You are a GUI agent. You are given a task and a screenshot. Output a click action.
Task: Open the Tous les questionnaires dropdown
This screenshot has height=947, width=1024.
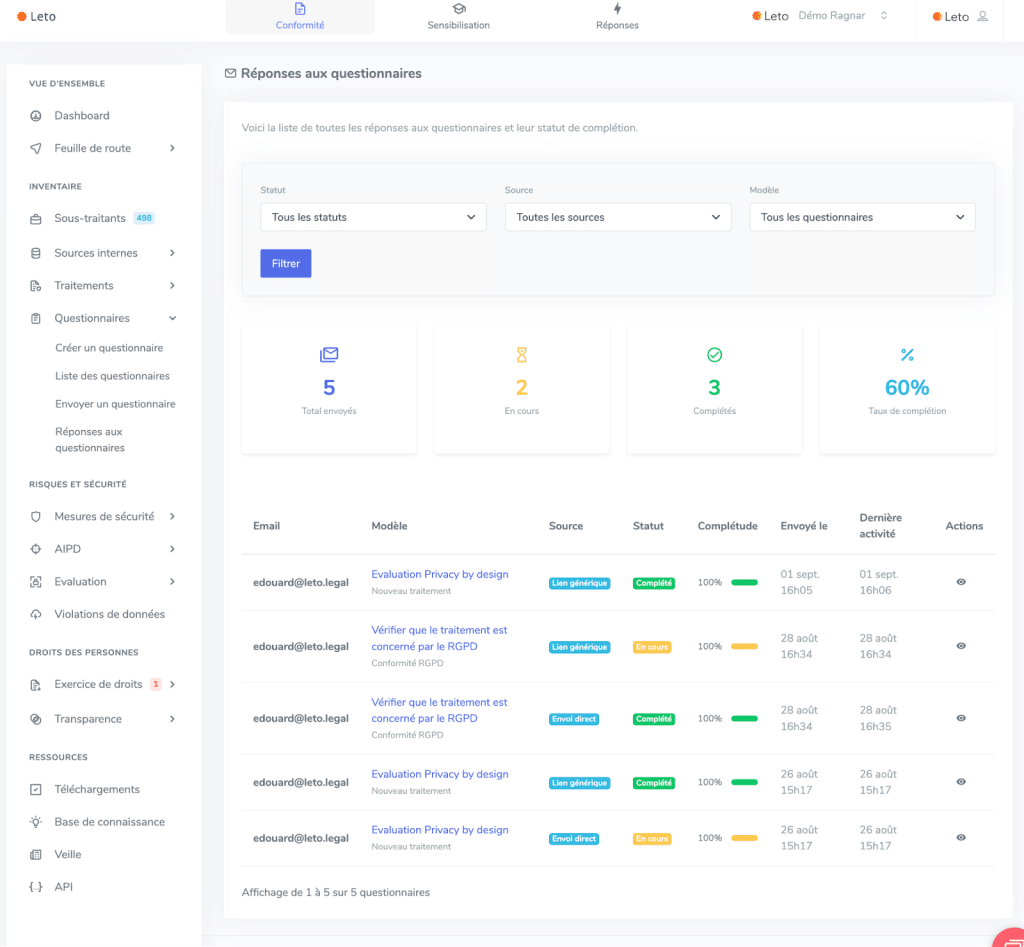click(862, 217)
